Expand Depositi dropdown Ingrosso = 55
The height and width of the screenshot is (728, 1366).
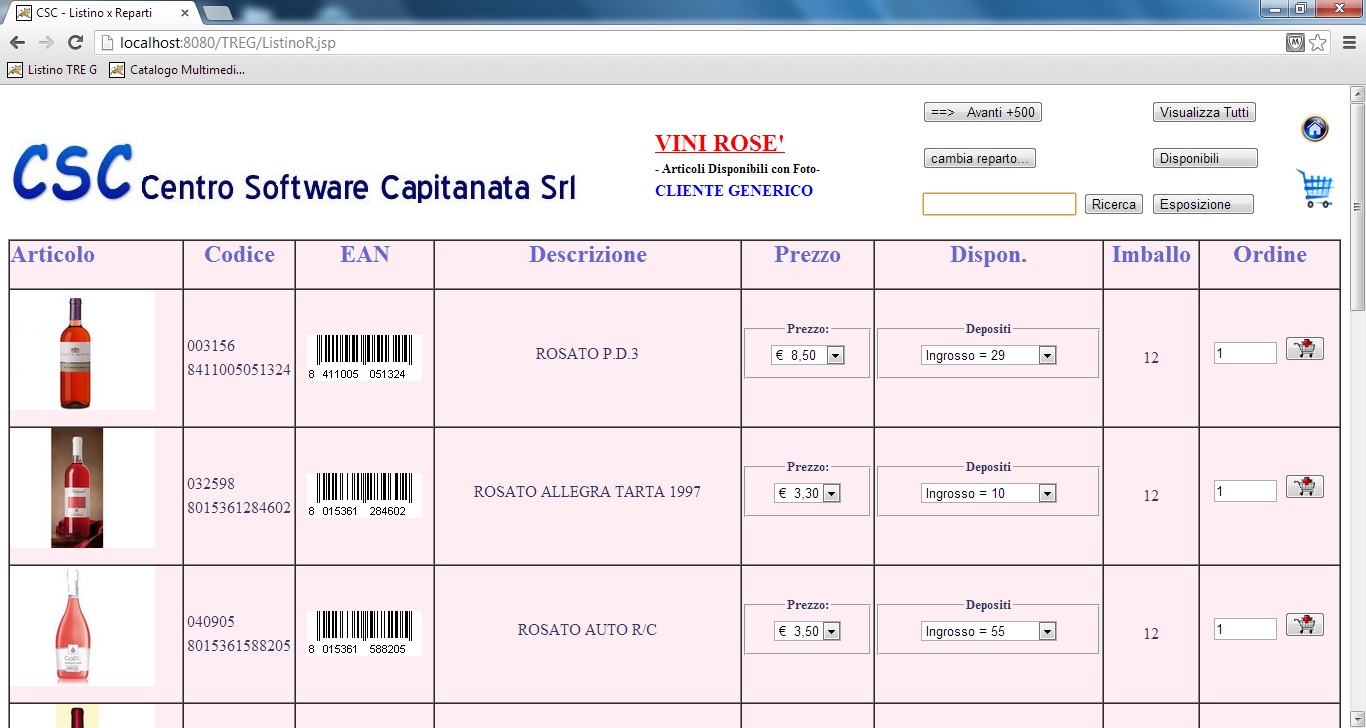tap(988, 631)
